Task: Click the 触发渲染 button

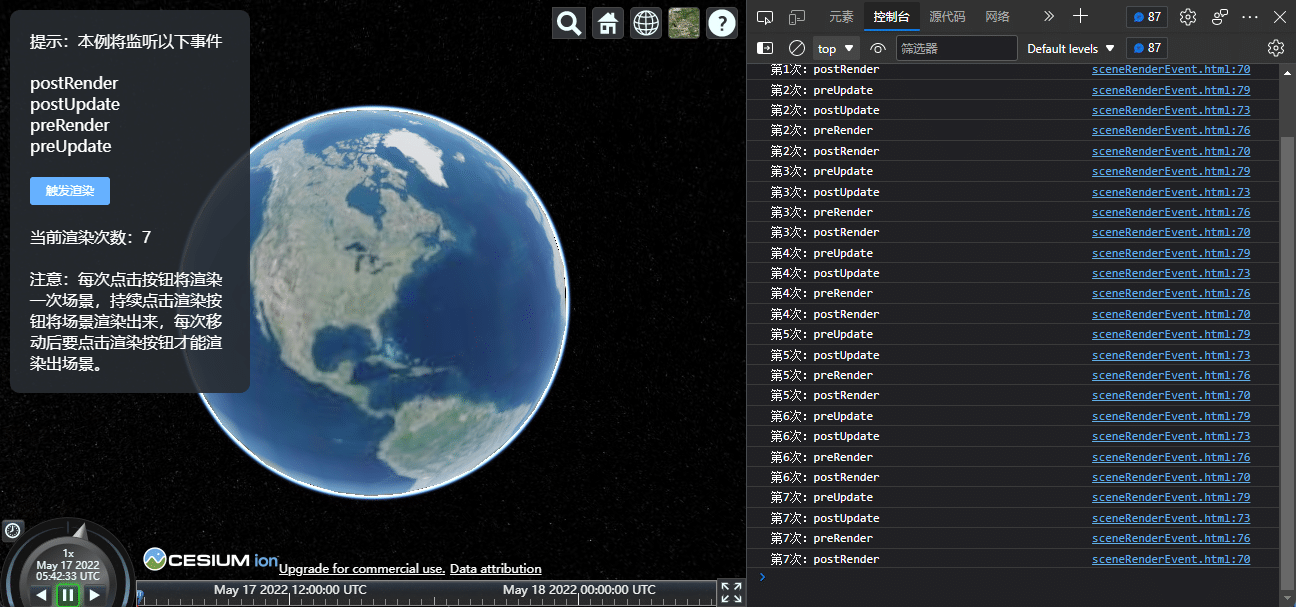Action: 70,191
